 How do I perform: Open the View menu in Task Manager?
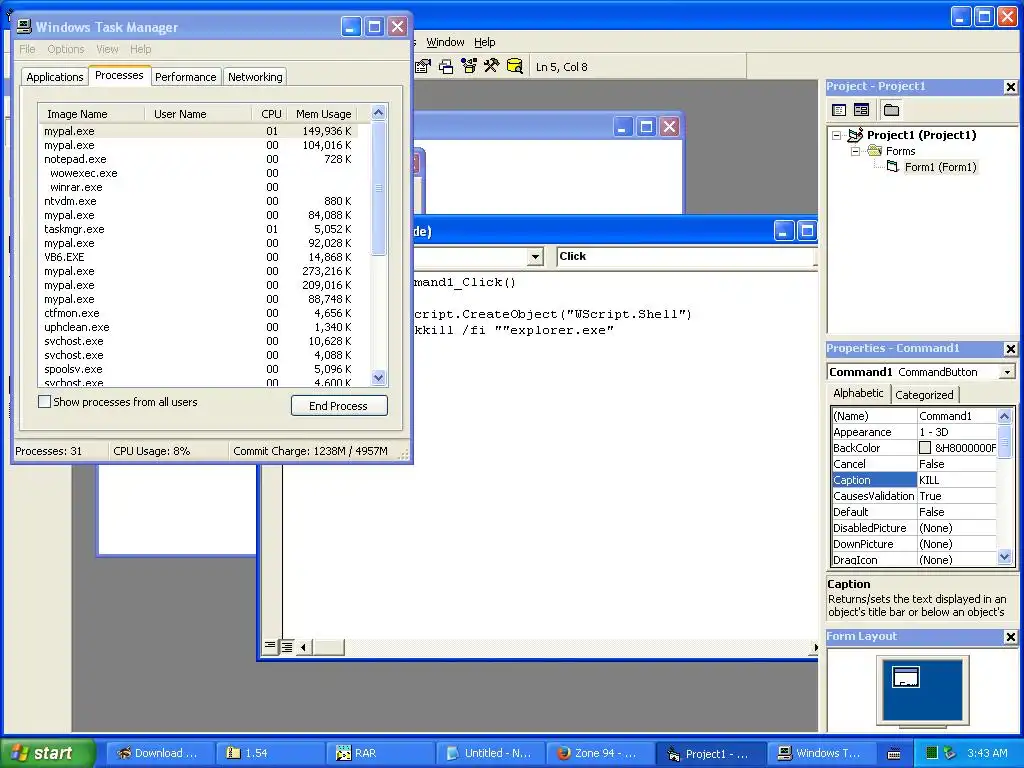107,49
